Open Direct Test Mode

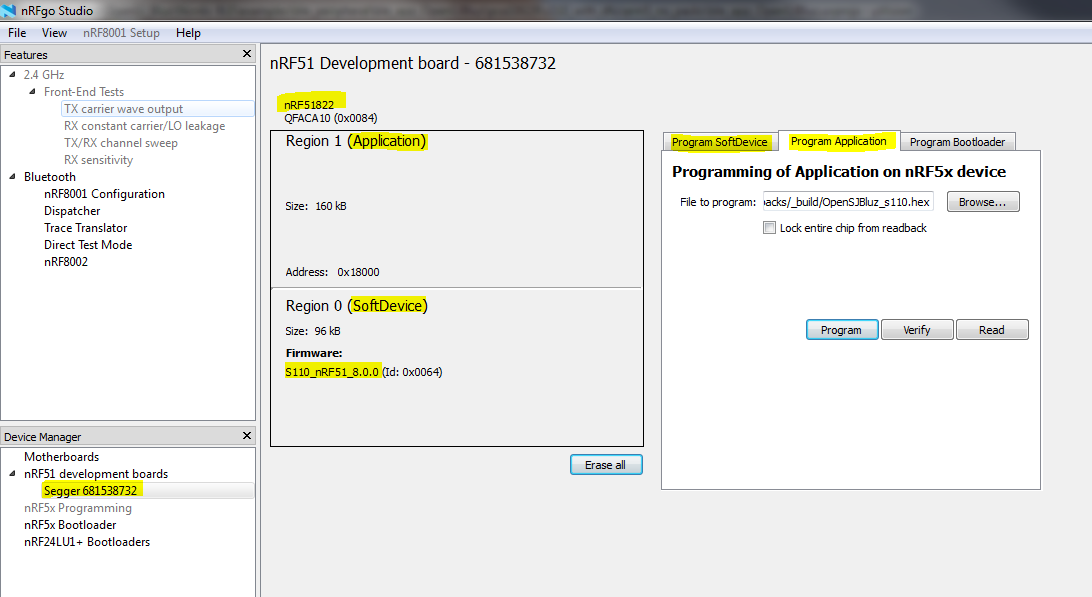[x=88, y=245]
